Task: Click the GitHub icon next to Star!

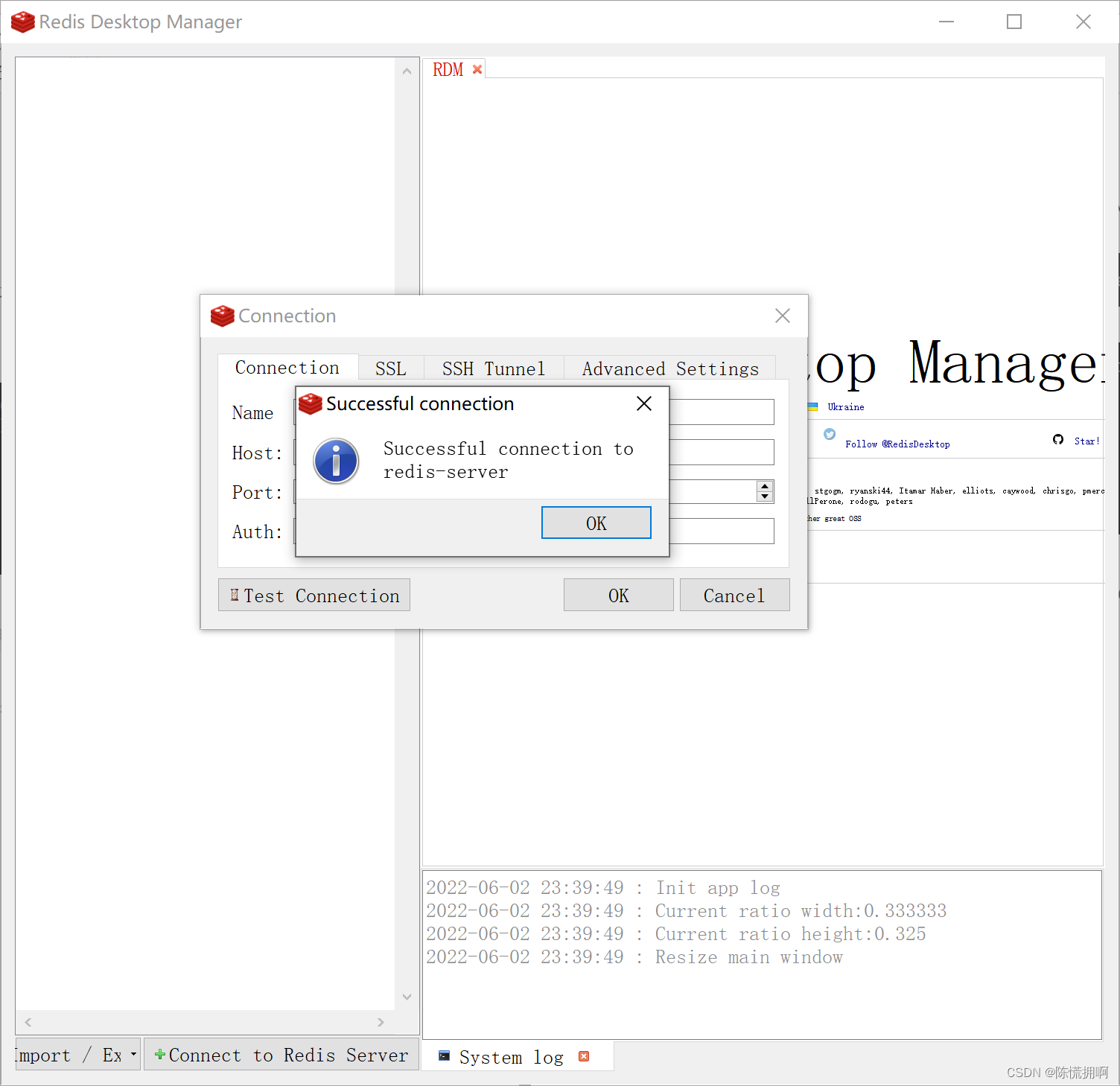Action: [x=1058, y=440]
